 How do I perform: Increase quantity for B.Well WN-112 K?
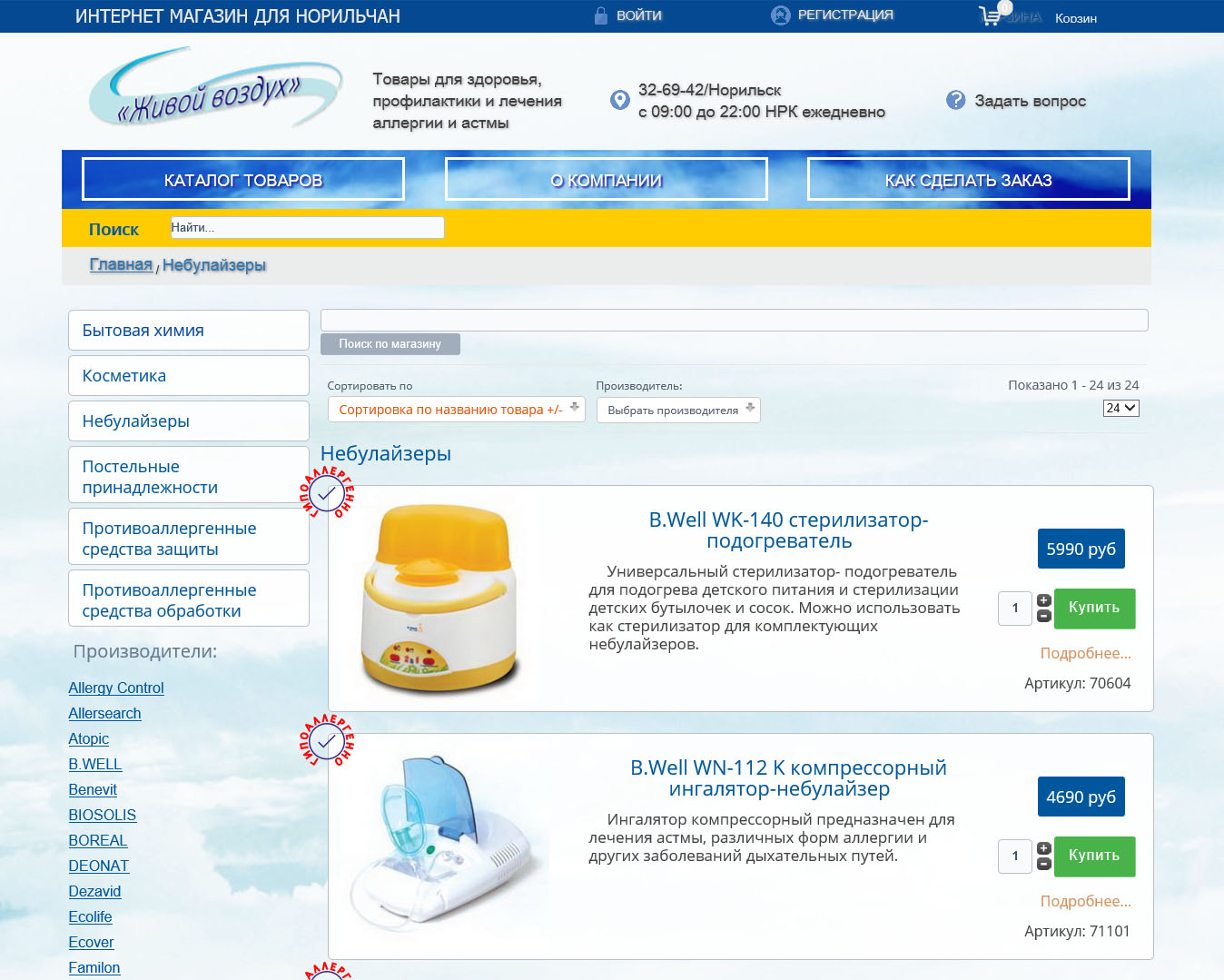[x=1044, y=848]
